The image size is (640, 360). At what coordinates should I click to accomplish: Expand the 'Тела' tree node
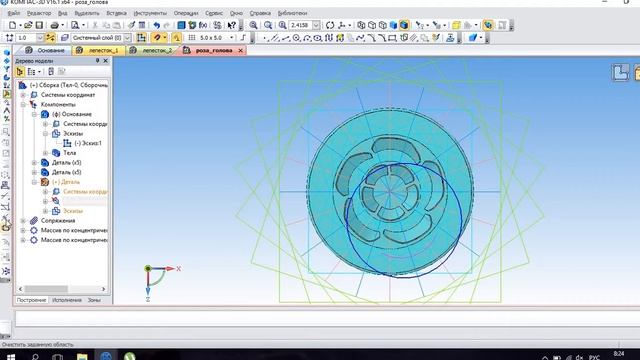[x=46, y=153]
